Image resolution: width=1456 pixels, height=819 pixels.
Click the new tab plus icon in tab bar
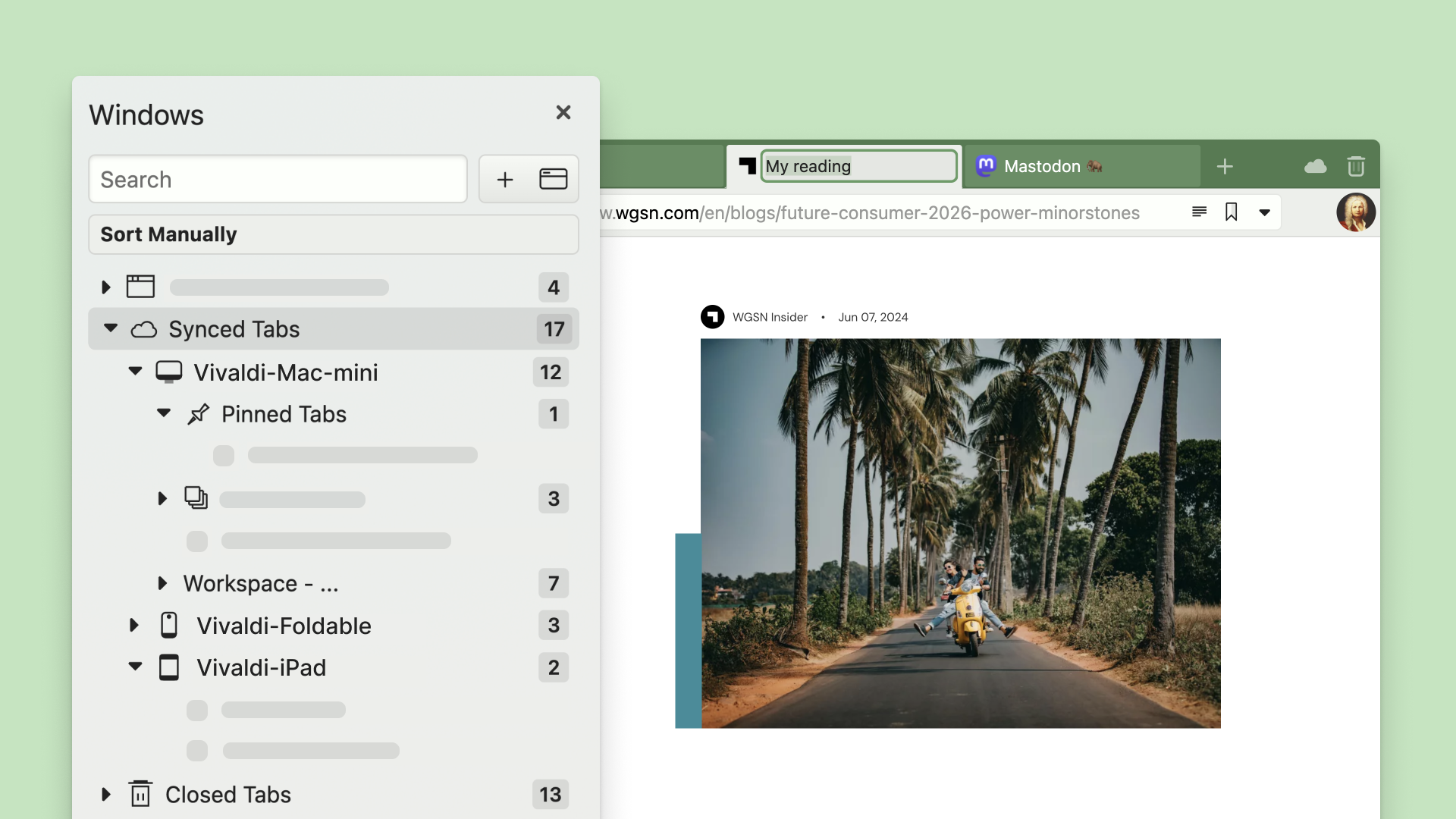pos(1225,166)
